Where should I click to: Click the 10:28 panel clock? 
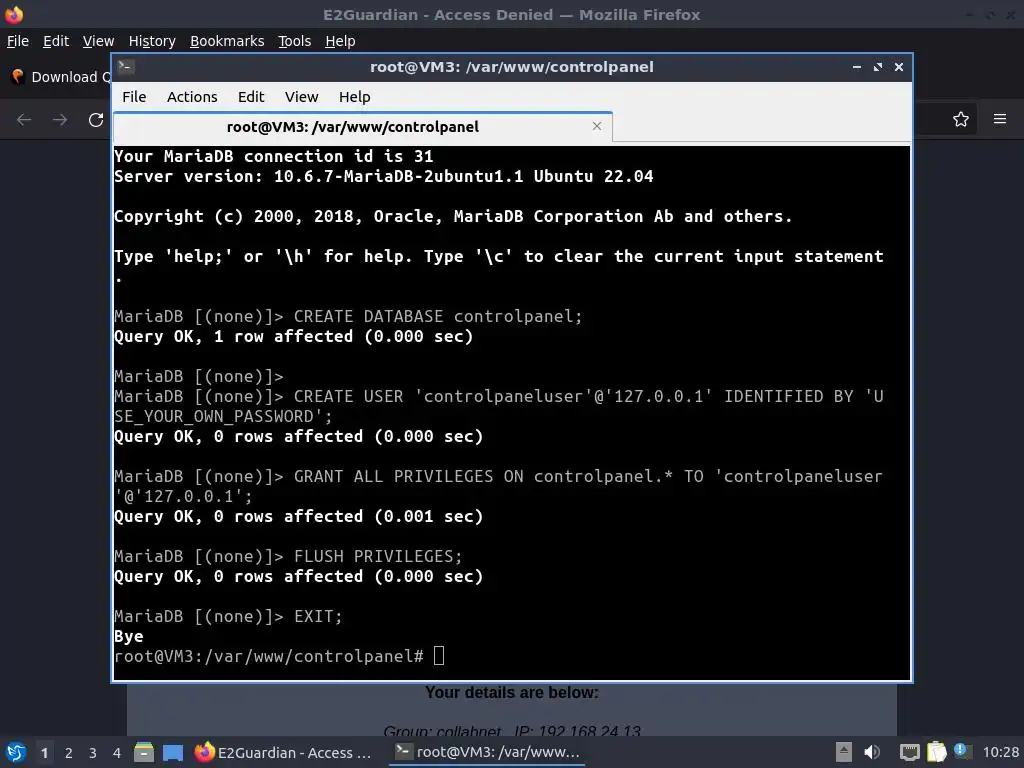coord(1000,752)
